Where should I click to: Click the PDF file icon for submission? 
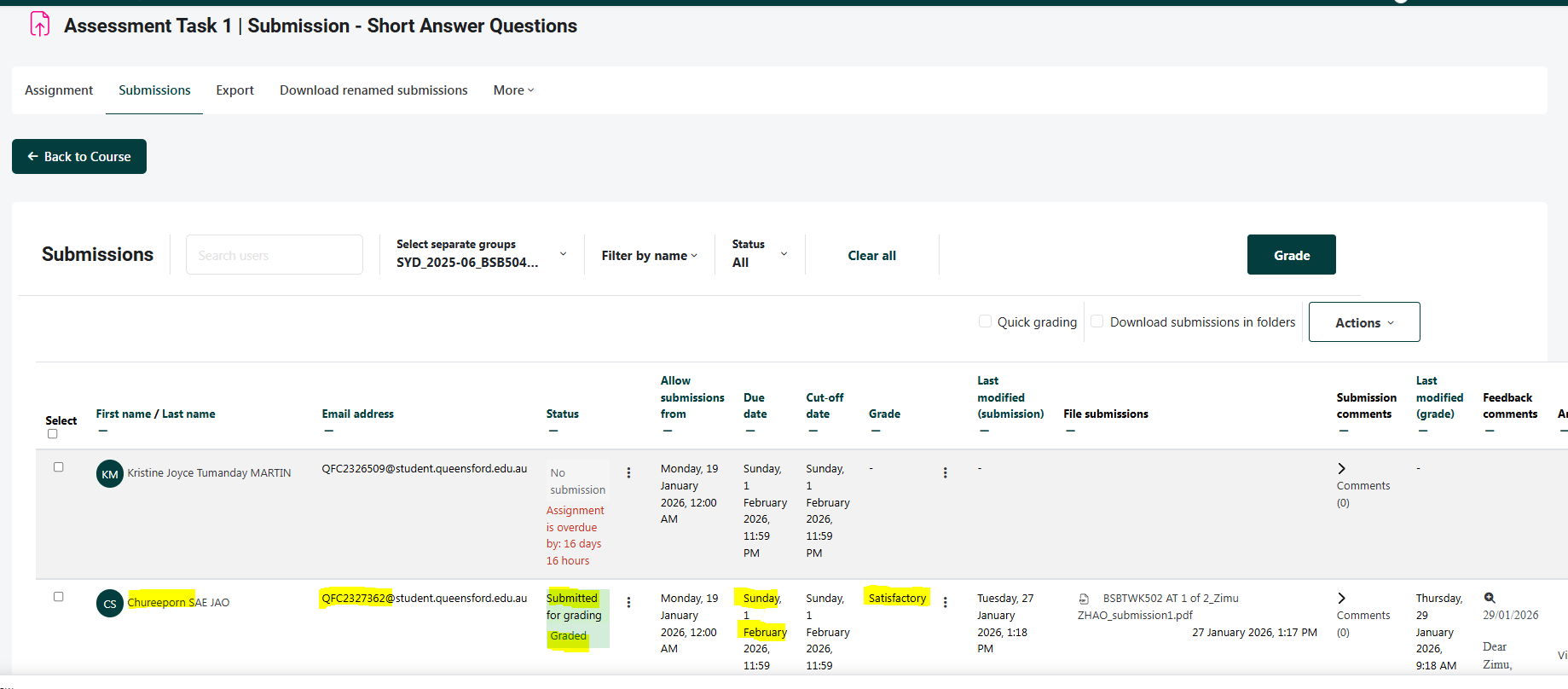point(1084,599)
